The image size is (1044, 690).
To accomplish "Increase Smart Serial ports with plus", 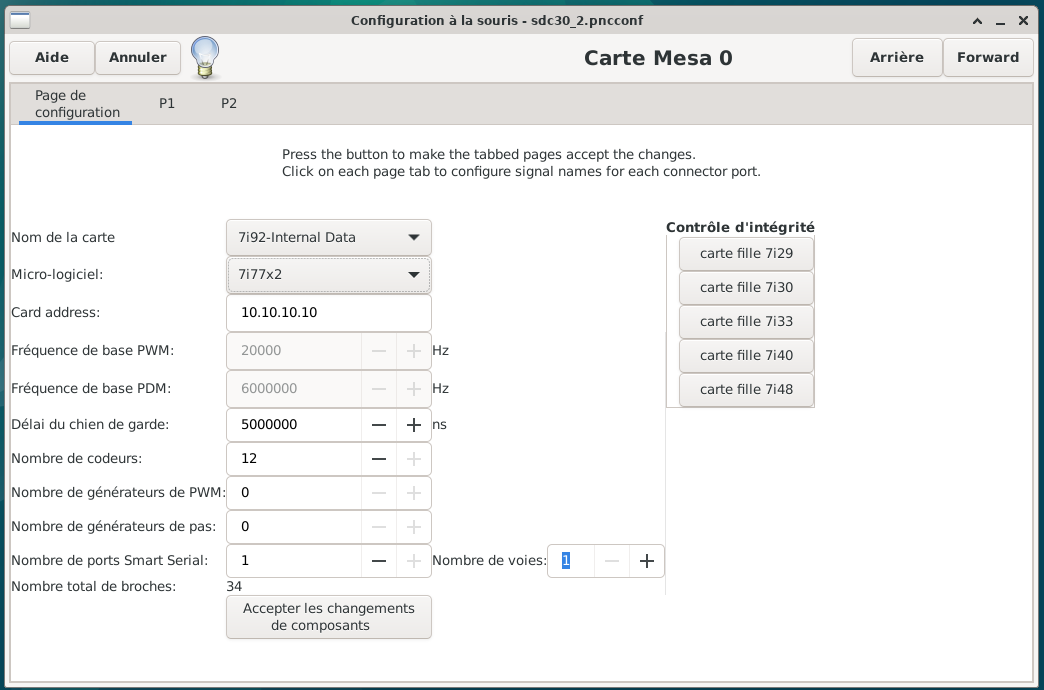I will [x=413, y=561].
